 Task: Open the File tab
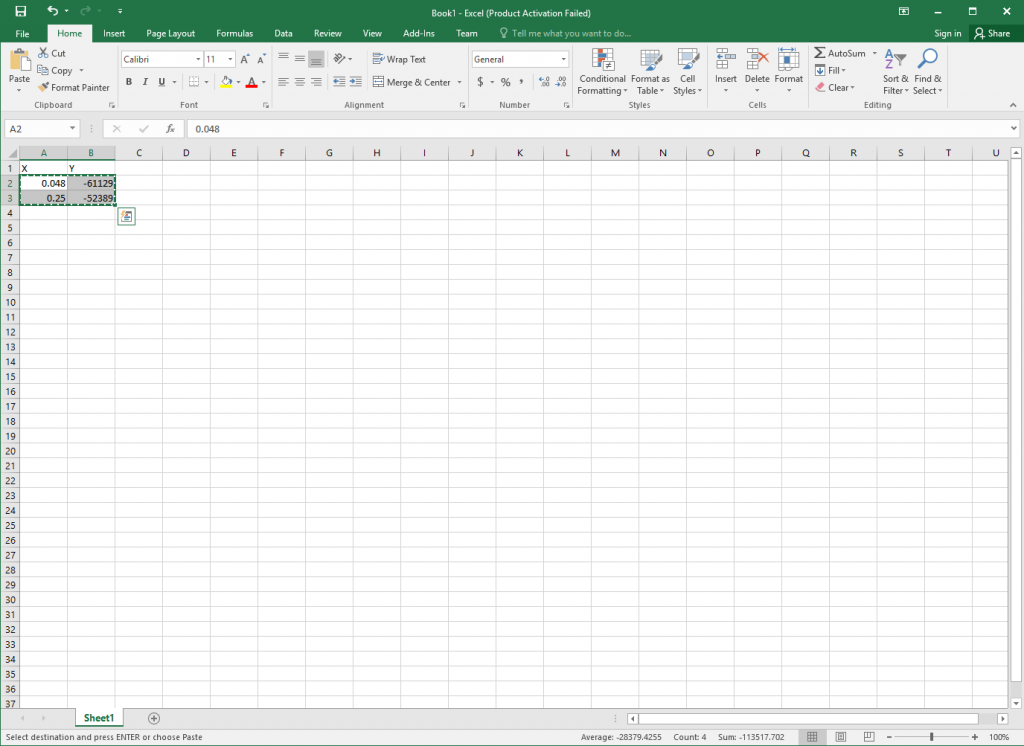pyautogui.click(x=22, y=33)
